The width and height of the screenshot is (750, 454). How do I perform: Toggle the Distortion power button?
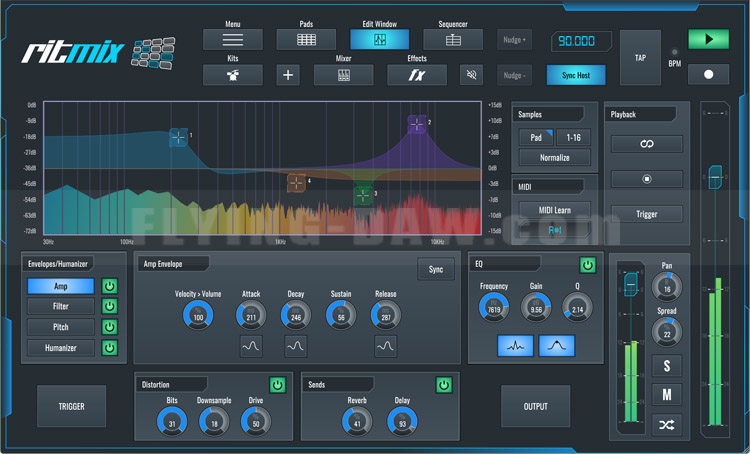(278, 385)
